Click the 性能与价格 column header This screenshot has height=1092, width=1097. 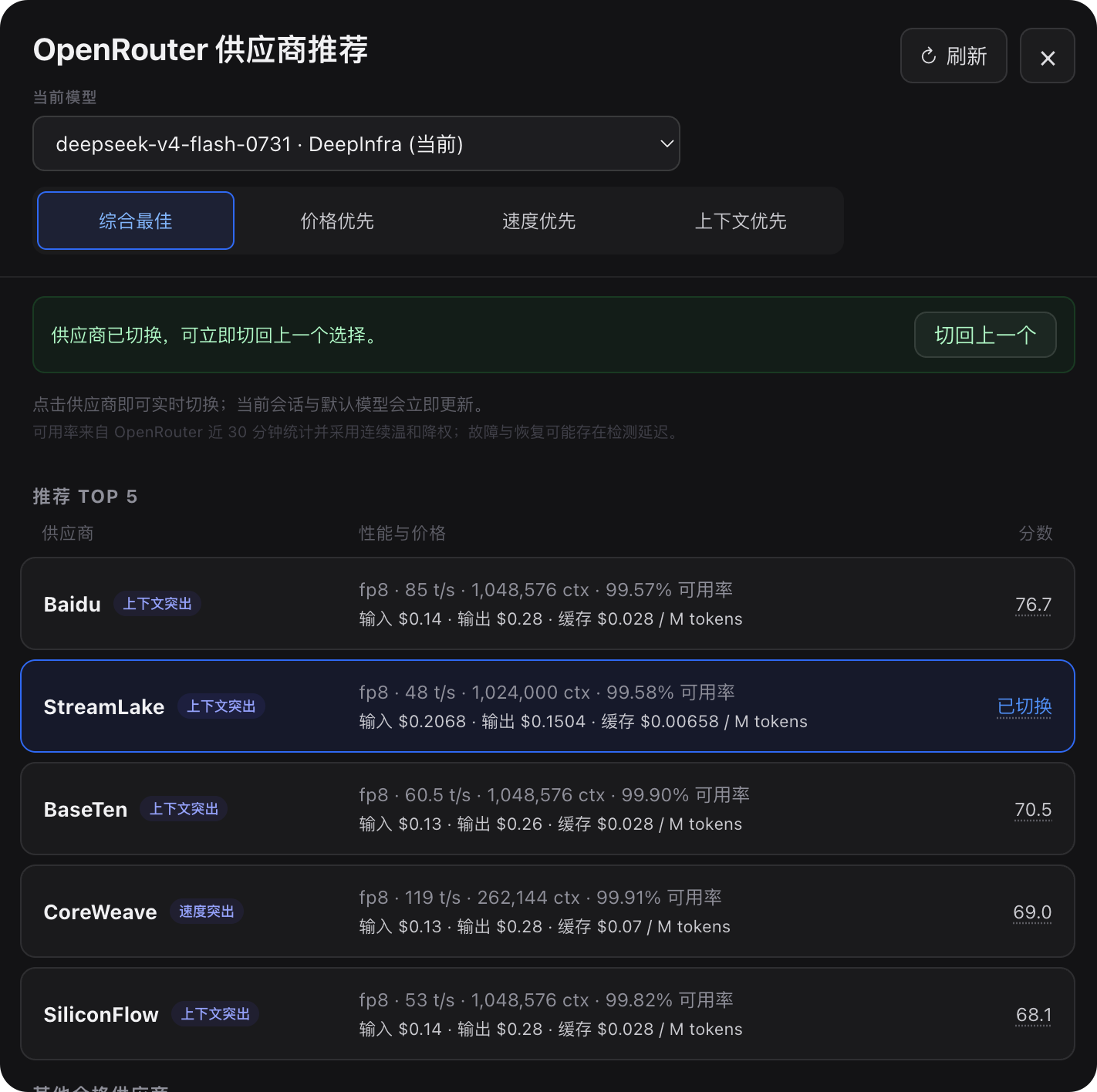402,533
